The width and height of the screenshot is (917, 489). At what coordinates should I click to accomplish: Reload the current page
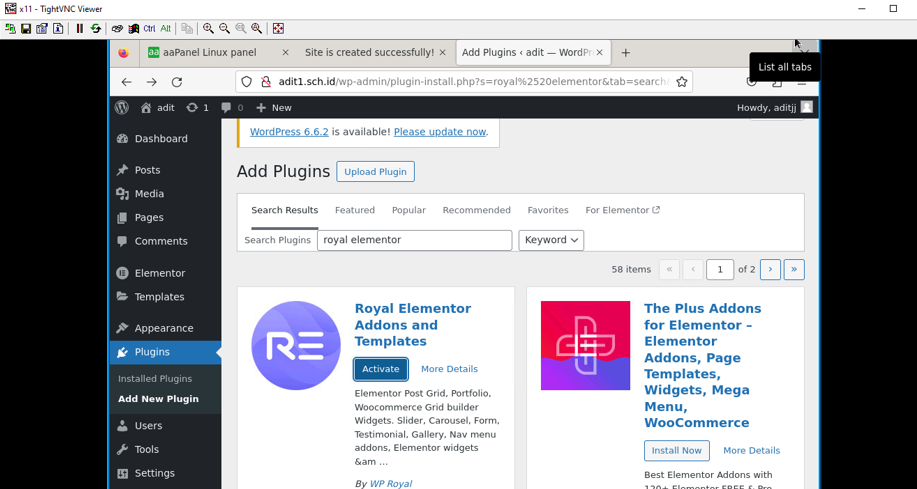(x=177, y=82)
